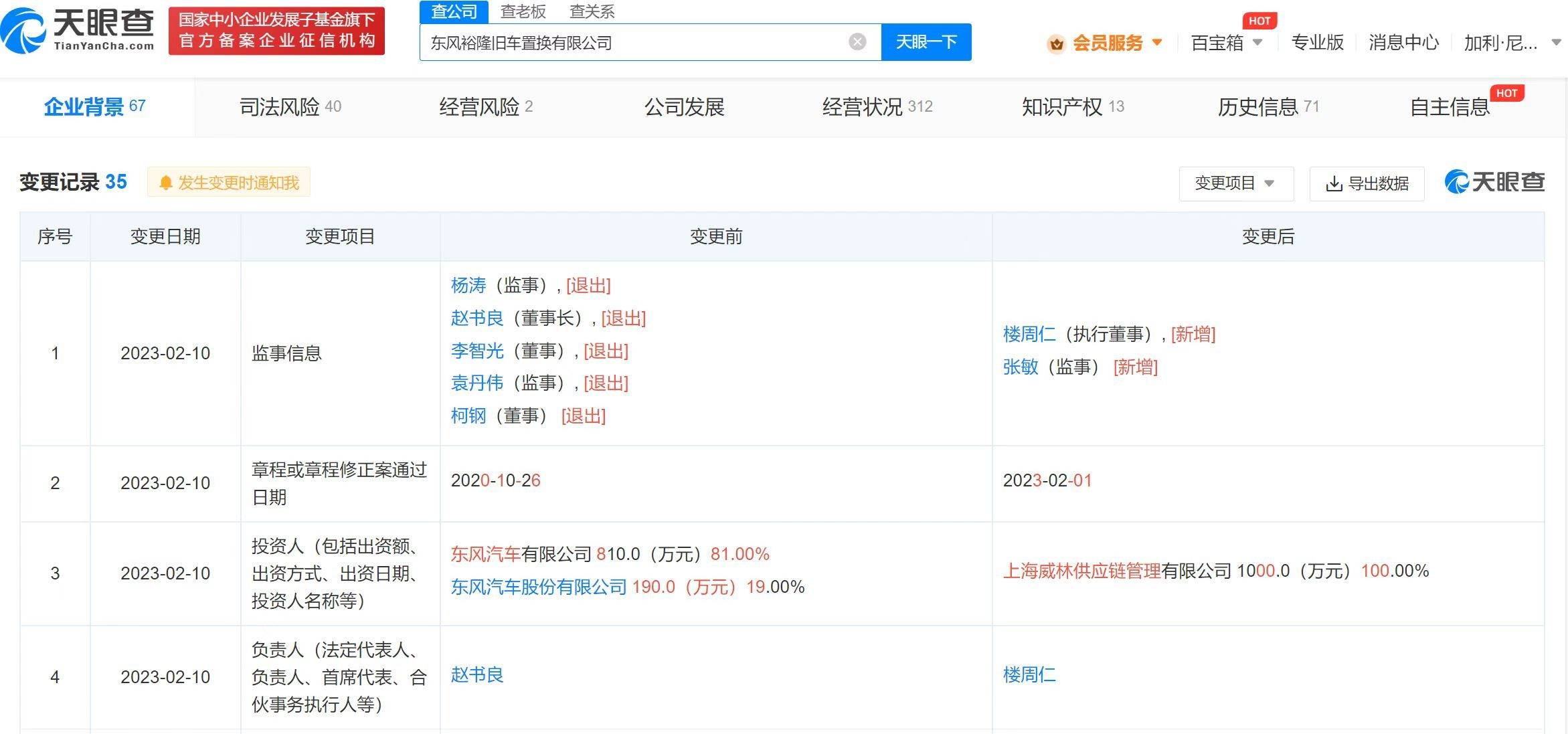Open the 专业版 link
1568x734 pixels.
(x=1317, y=43)
